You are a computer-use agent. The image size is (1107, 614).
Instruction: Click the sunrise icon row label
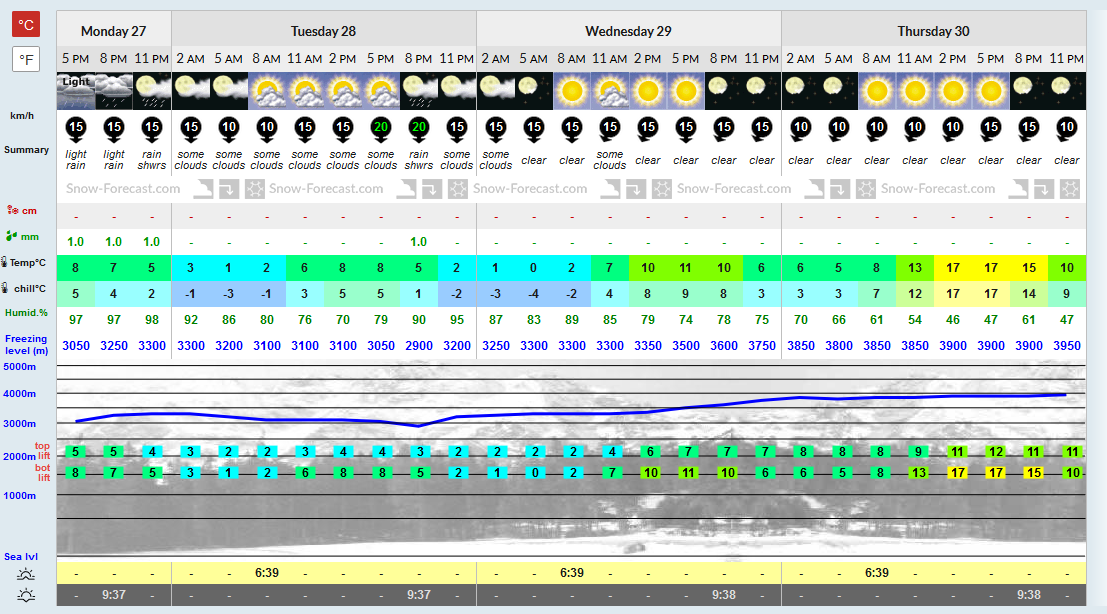pyautogui.click(x=26, y=574)
